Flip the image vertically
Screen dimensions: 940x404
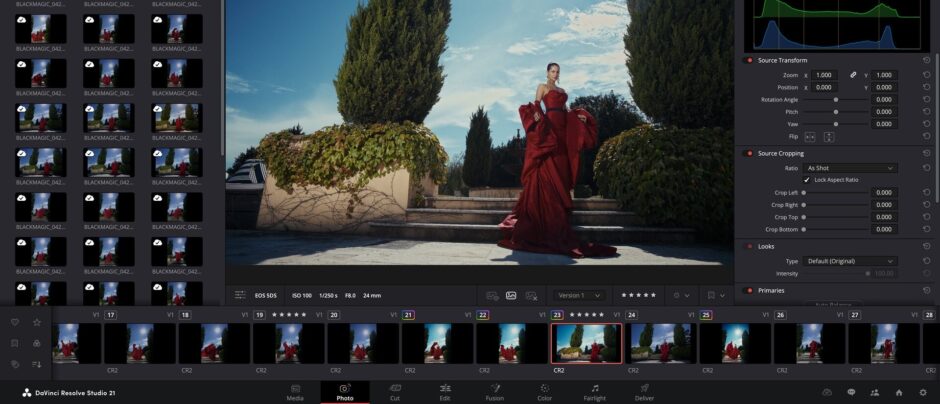(x=828, y=136)
